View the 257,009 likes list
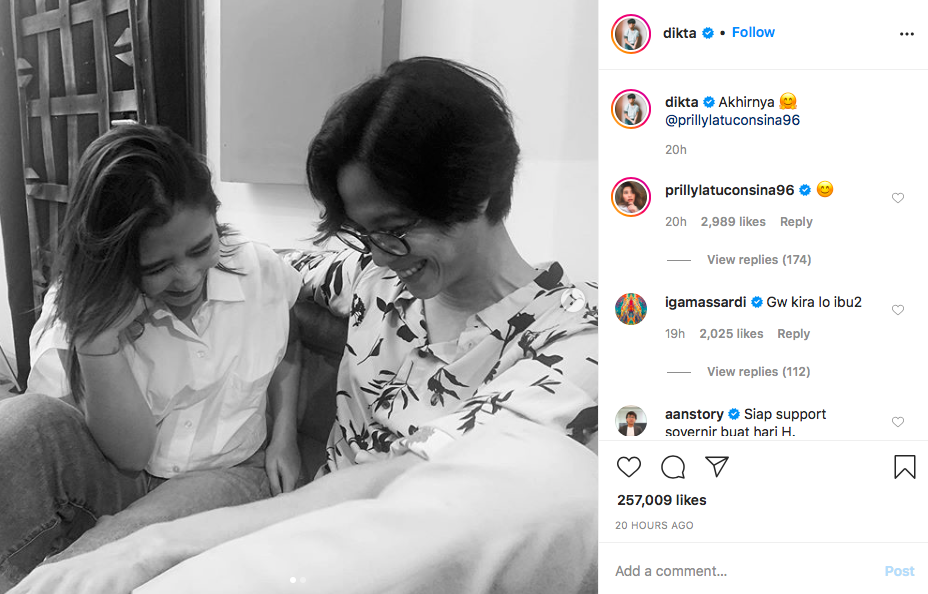 click(x=662, y=501)
